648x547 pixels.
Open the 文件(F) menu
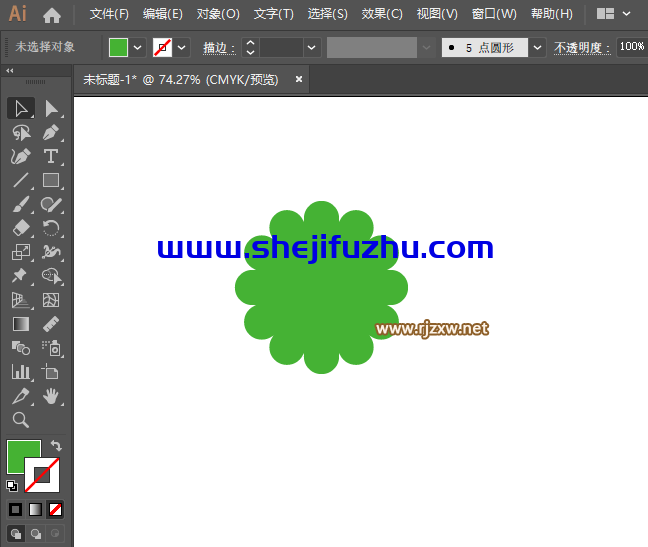point(109,14)
